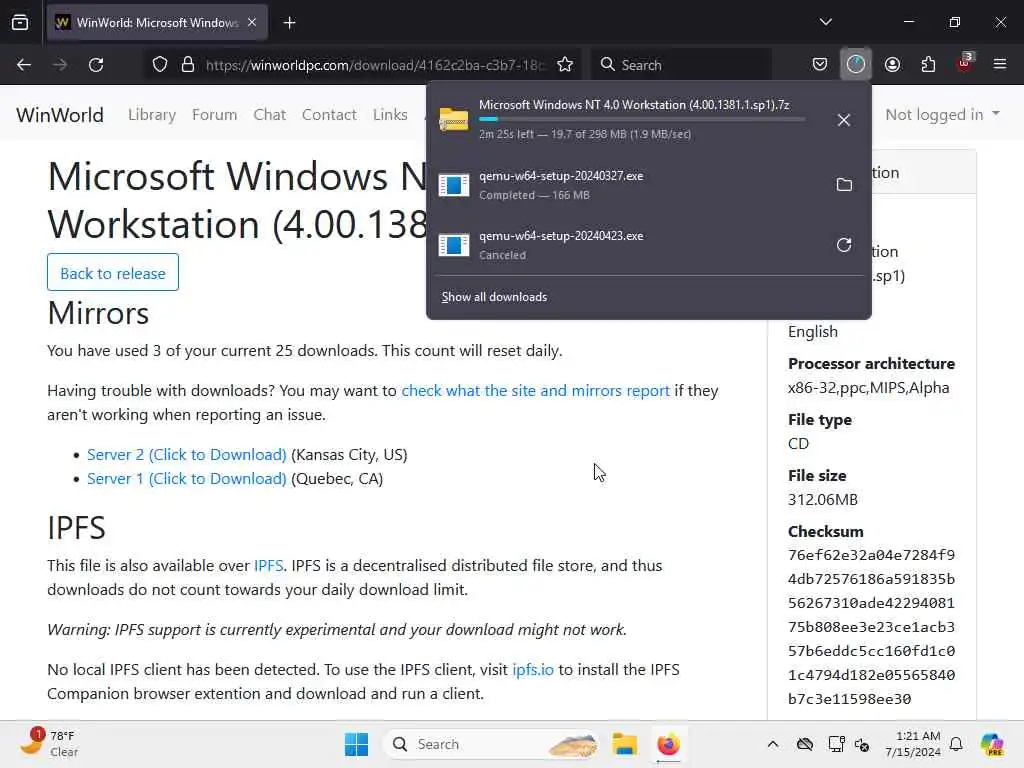Click the taskbar Search box
The image size is (1024, 768).
[492, 744]
